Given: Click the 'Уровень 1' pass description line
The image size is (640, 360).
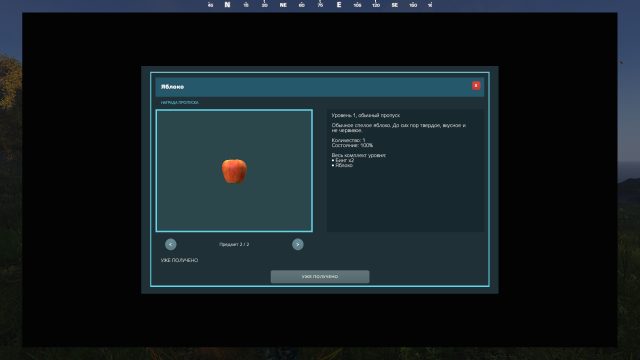Looking at the screenshot, I should click(x=366, y=116).
